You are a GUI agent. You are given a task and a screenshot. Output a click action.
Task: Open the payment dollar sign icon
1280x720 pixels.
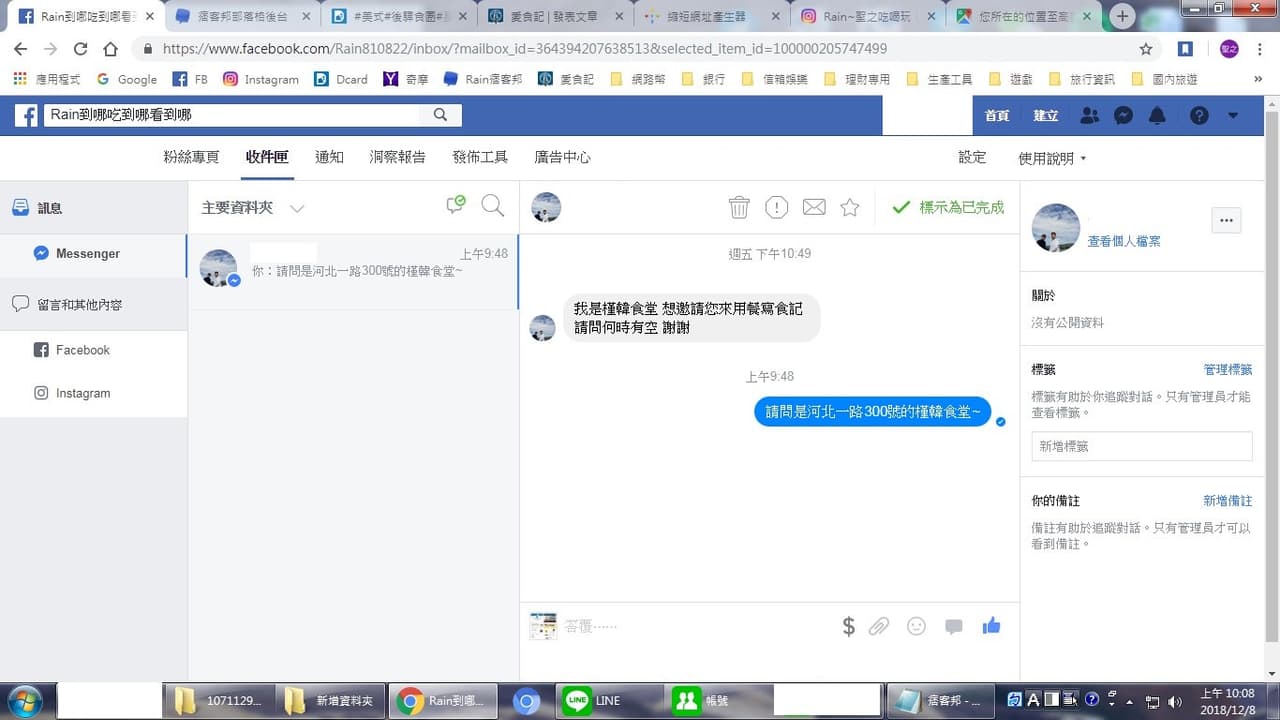[x=848, y=626]
